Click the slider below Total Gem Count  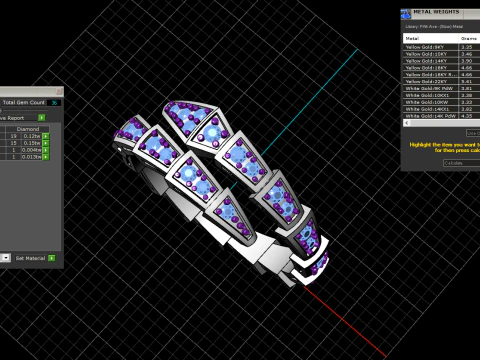click(24, 110)
